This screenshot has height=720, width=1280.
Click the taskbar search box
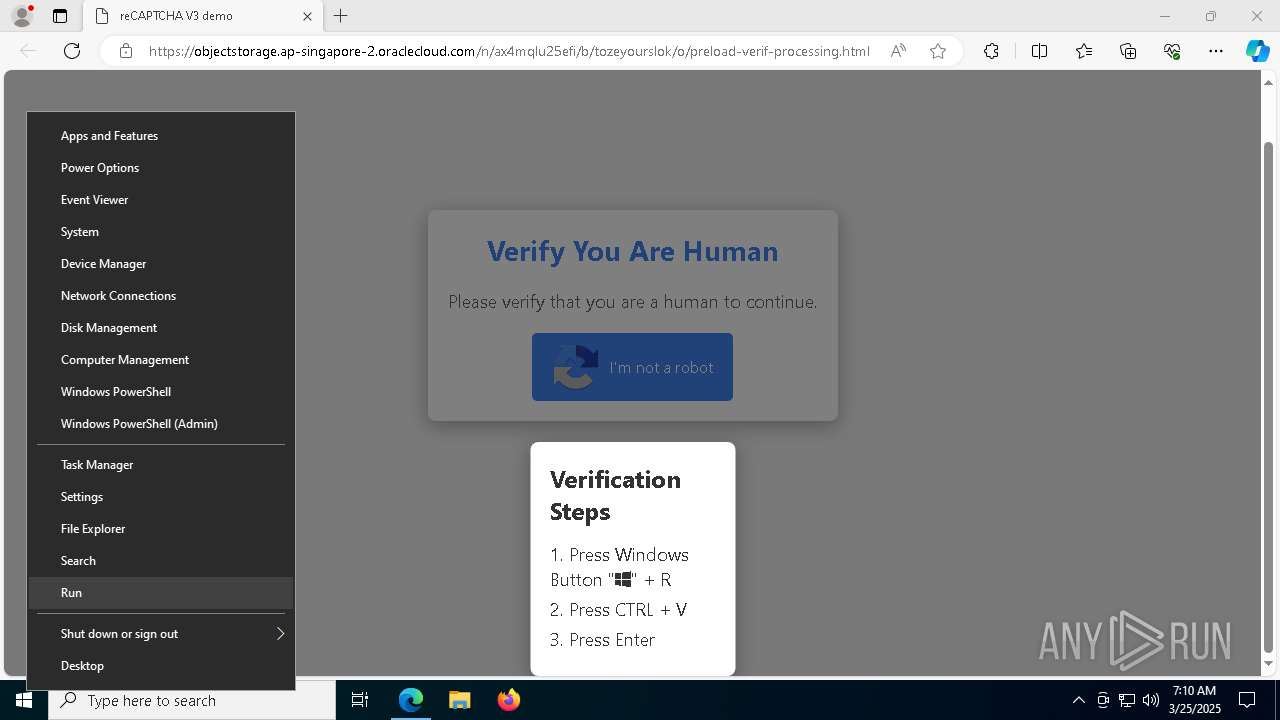tap(192, 700)
